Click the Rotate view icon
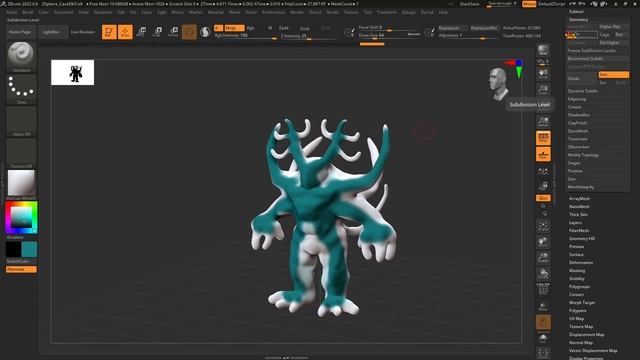The width and height of the screenshot is (640, 360). coord(543,274)
